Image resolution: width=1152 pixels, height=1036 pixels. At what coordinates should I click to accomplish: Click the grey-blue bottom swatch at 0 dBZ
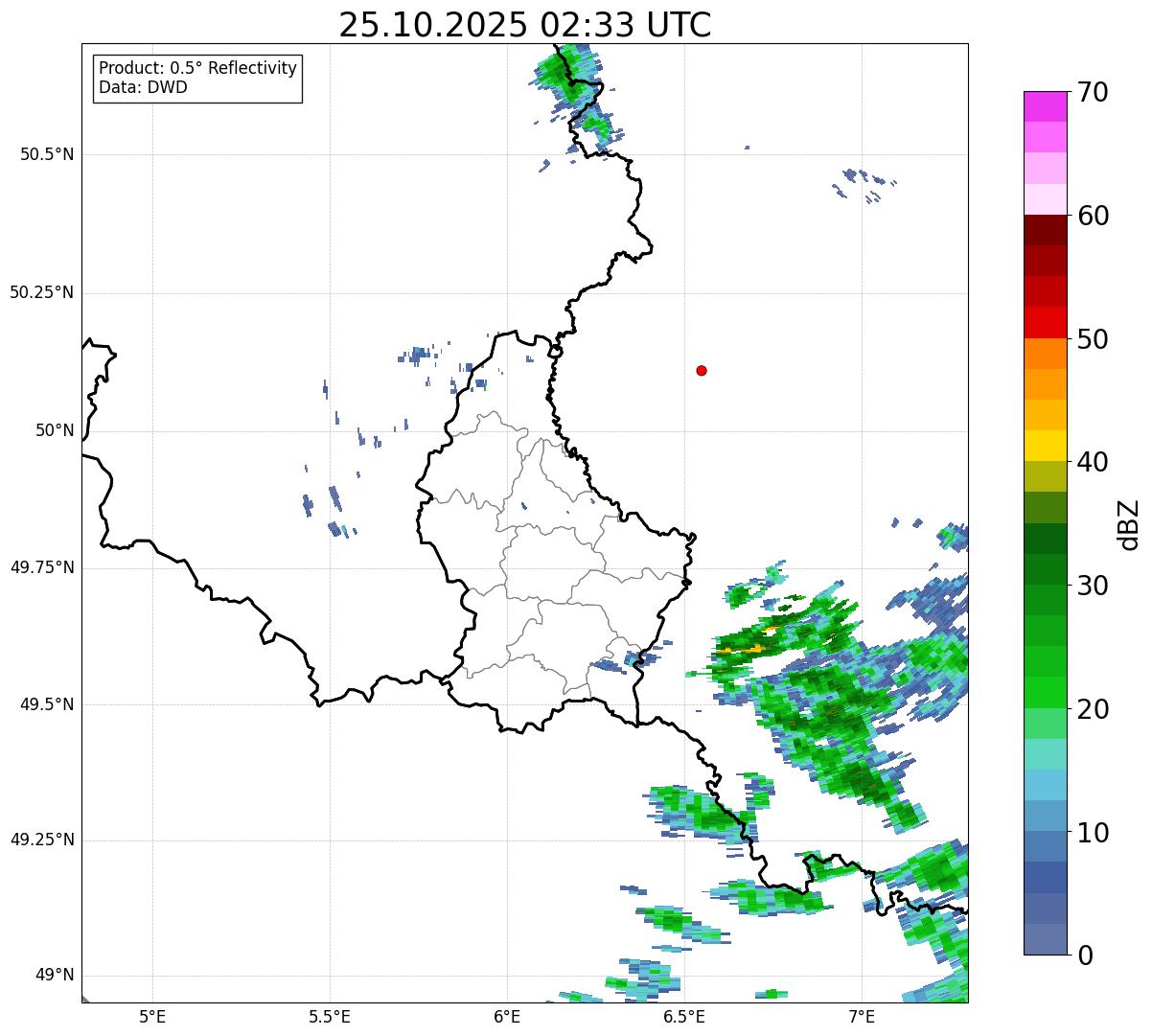pos(1045,938)
